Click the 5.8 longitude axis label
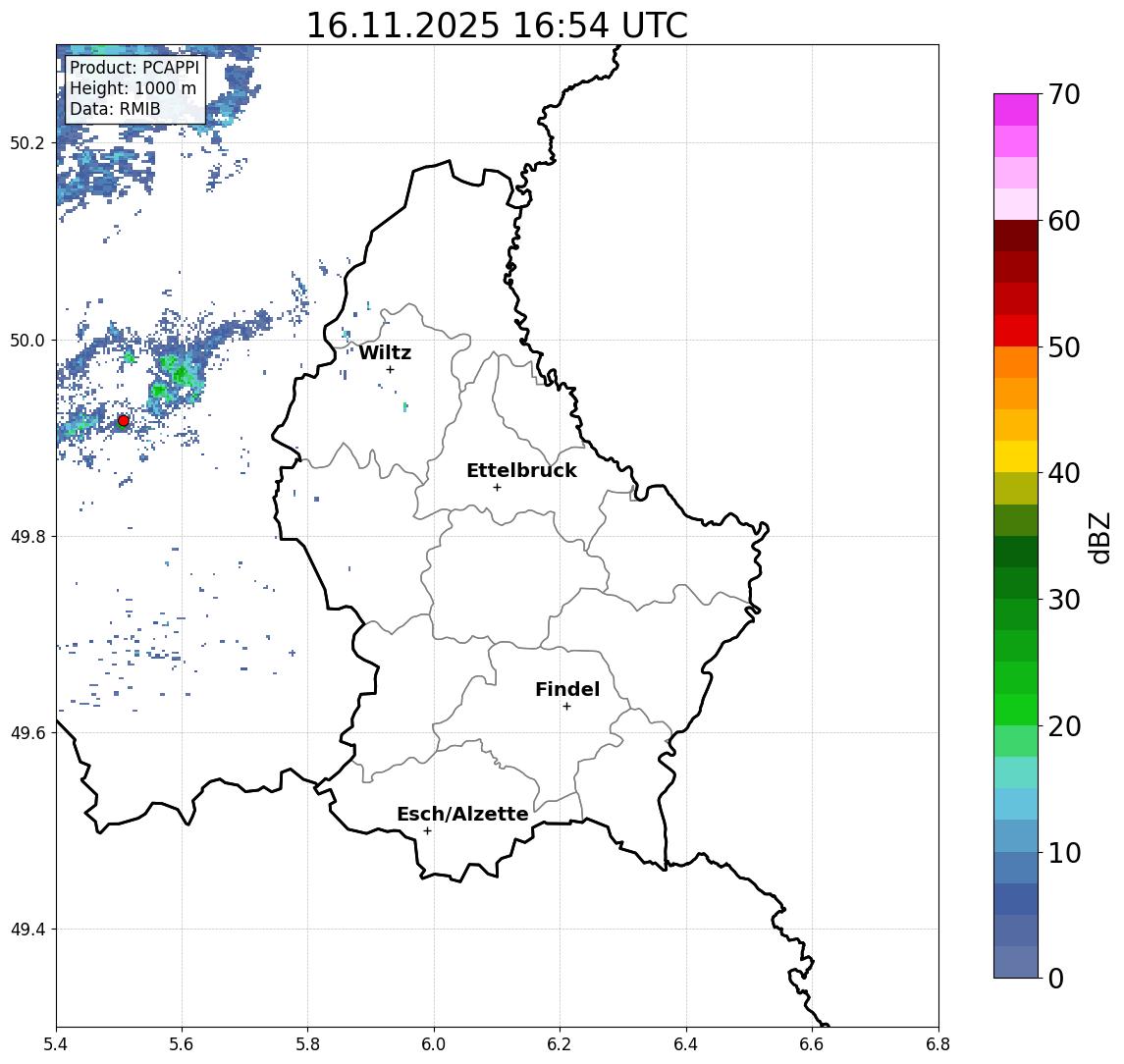 point(307,1044)
